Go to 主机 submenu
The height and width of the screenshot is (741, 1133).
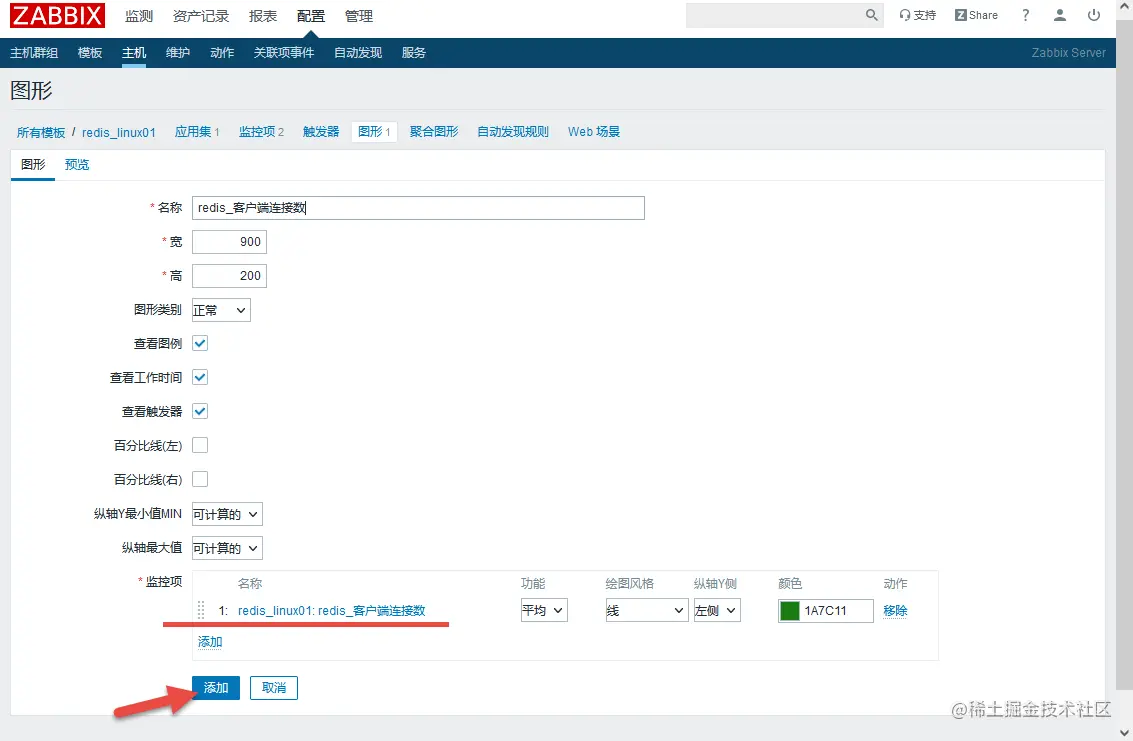[x=134, y=53]
